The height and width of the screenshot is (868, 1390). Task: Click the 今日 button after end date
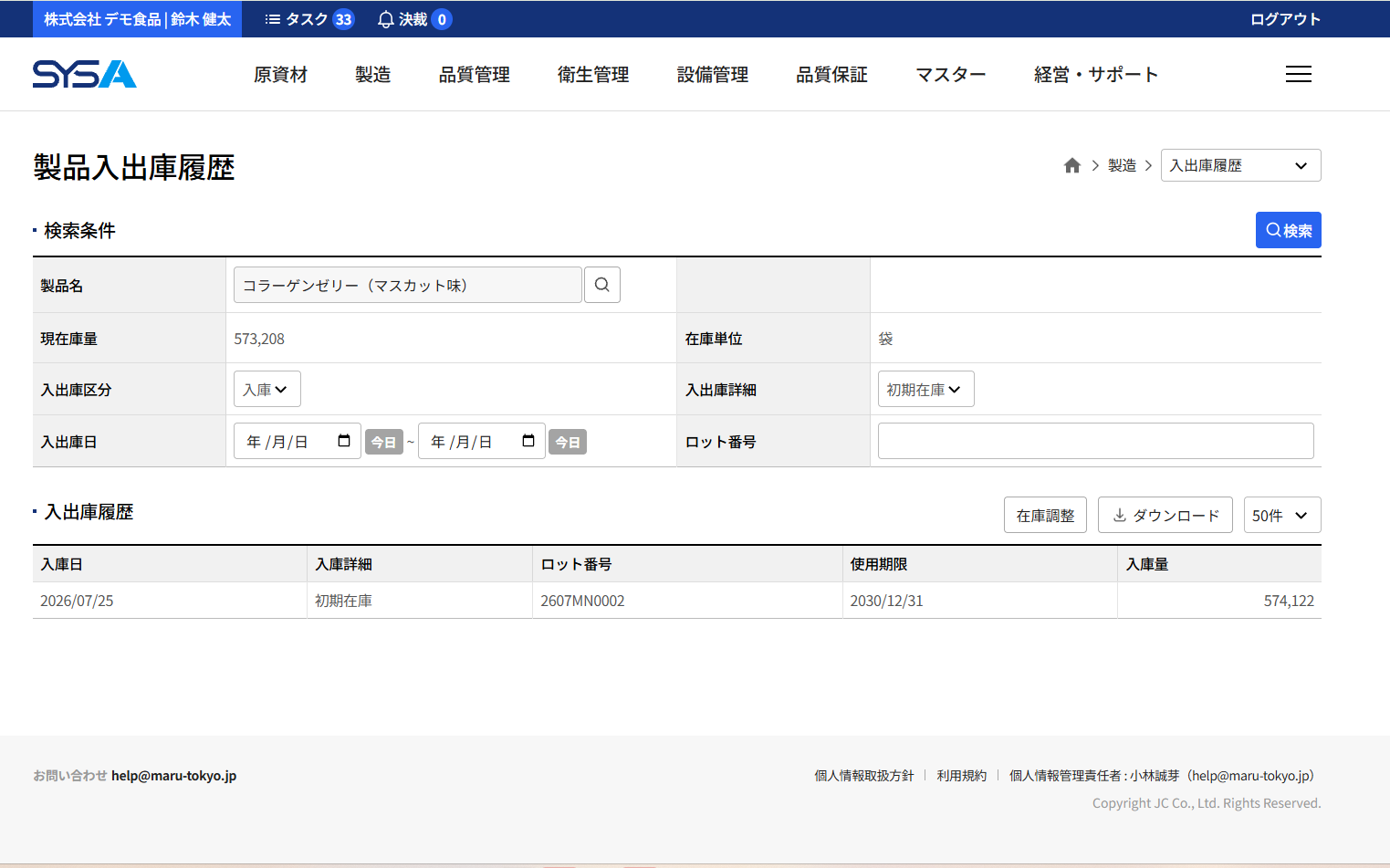tap(568, 442)
